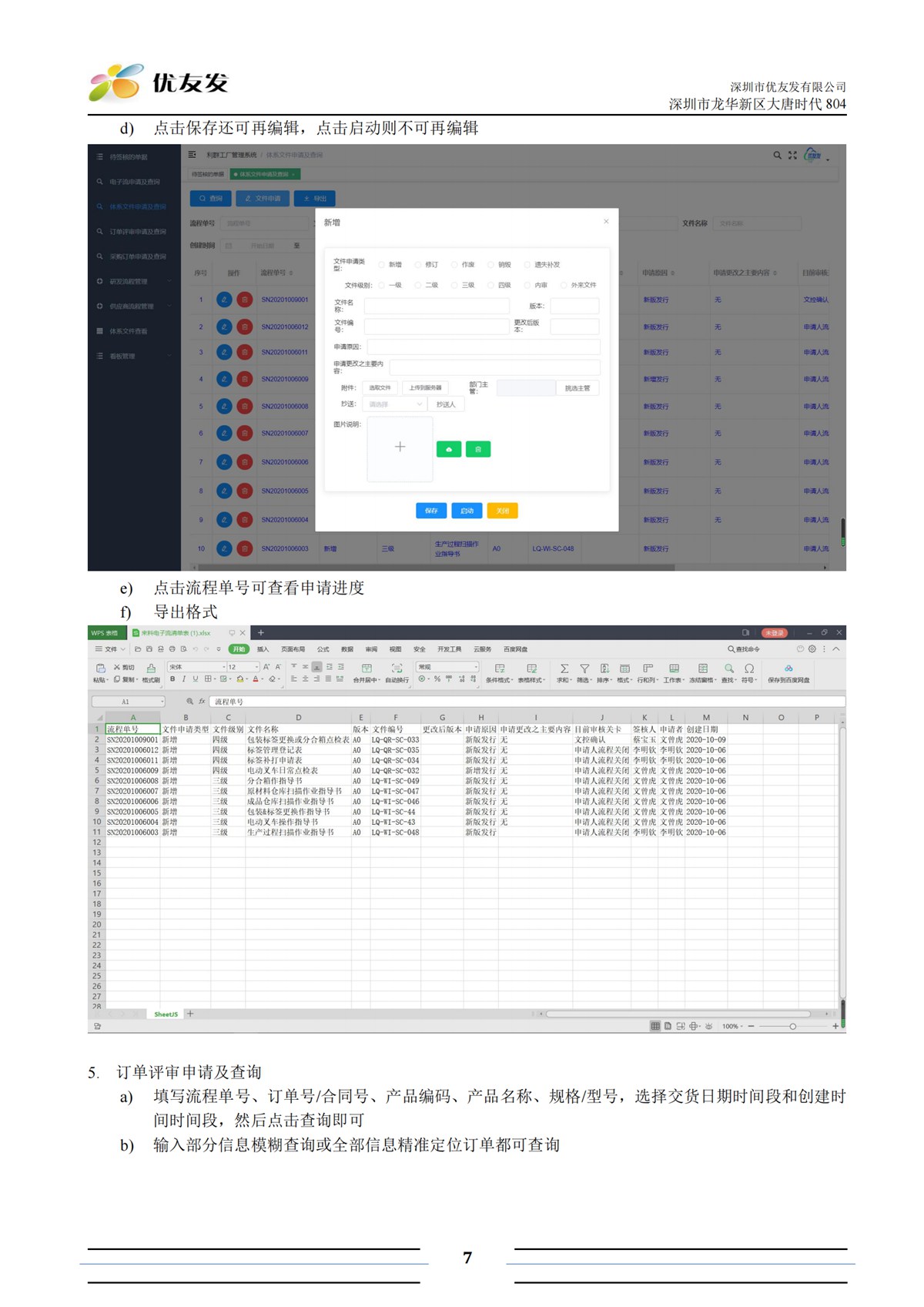Click the Filter (筛选) funnel icon
This screenshot has width=924, height=1307.
(584, 669)
